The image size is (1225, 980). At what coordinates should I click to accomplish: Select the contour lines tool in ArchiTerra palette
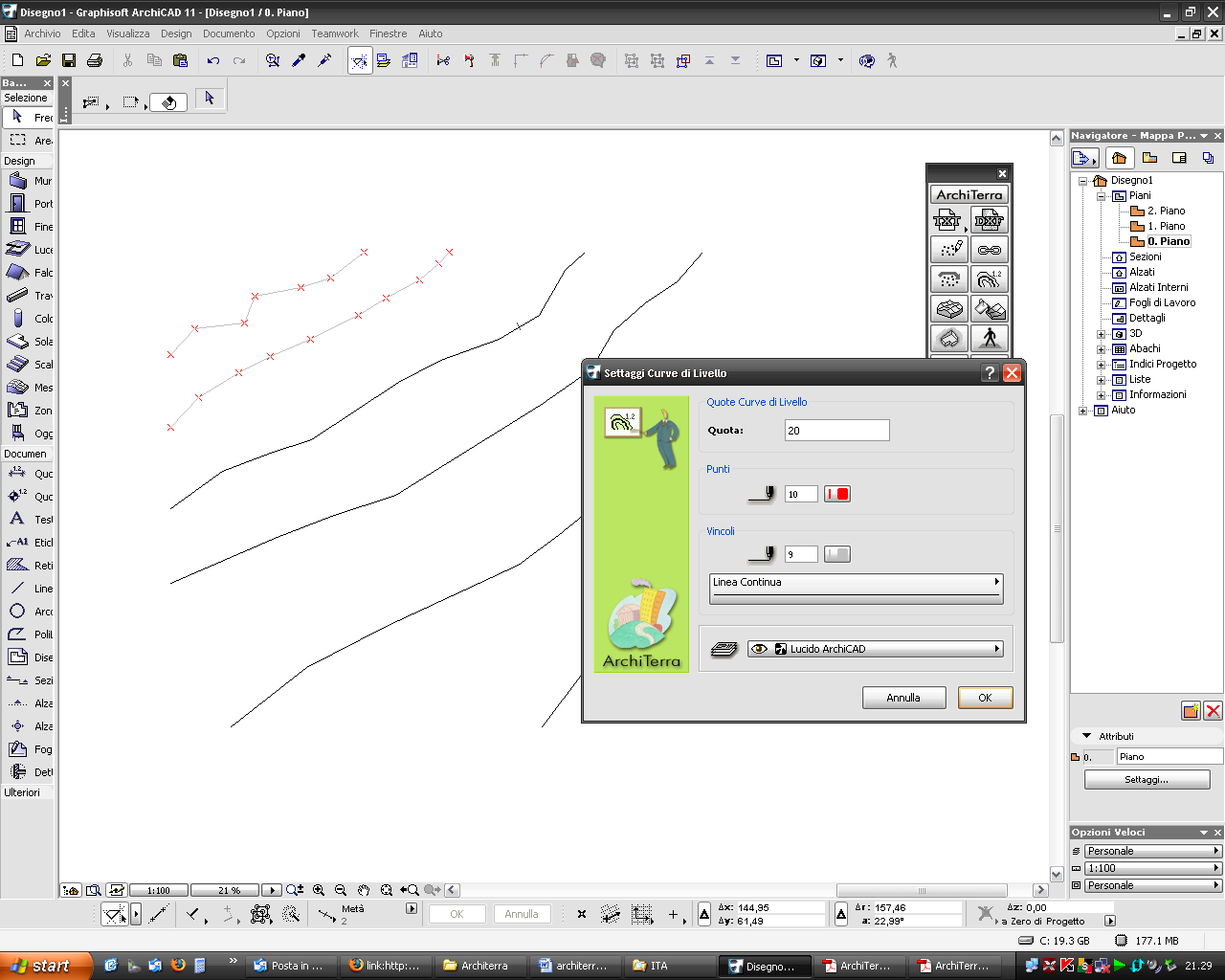click(x=989, y=279)
